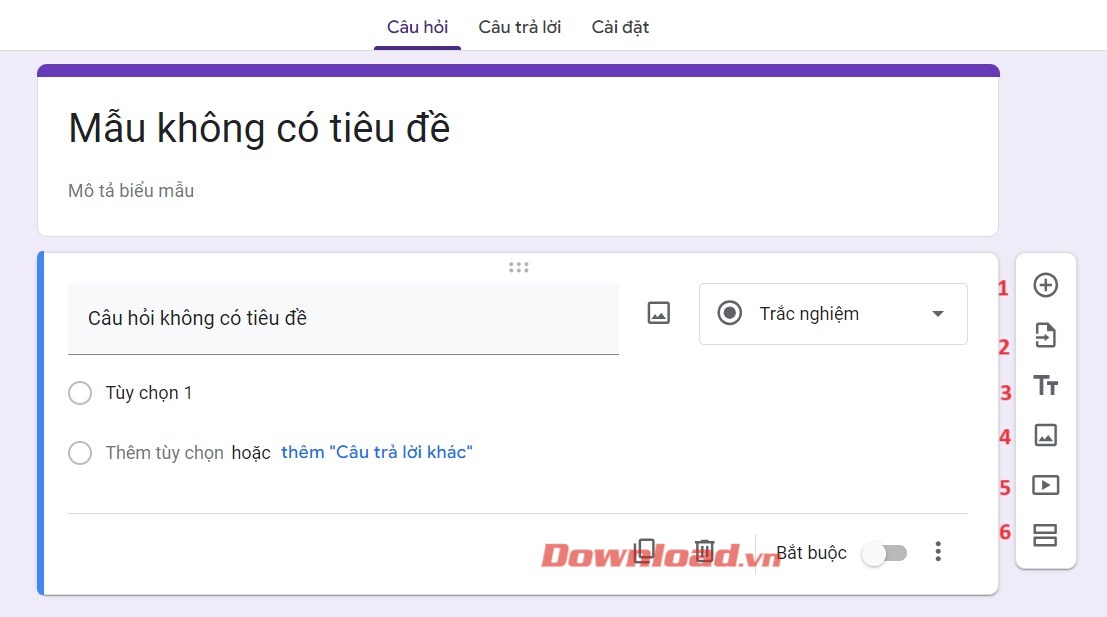
Task: Insert an image into the question title
Action: point(659,313)
